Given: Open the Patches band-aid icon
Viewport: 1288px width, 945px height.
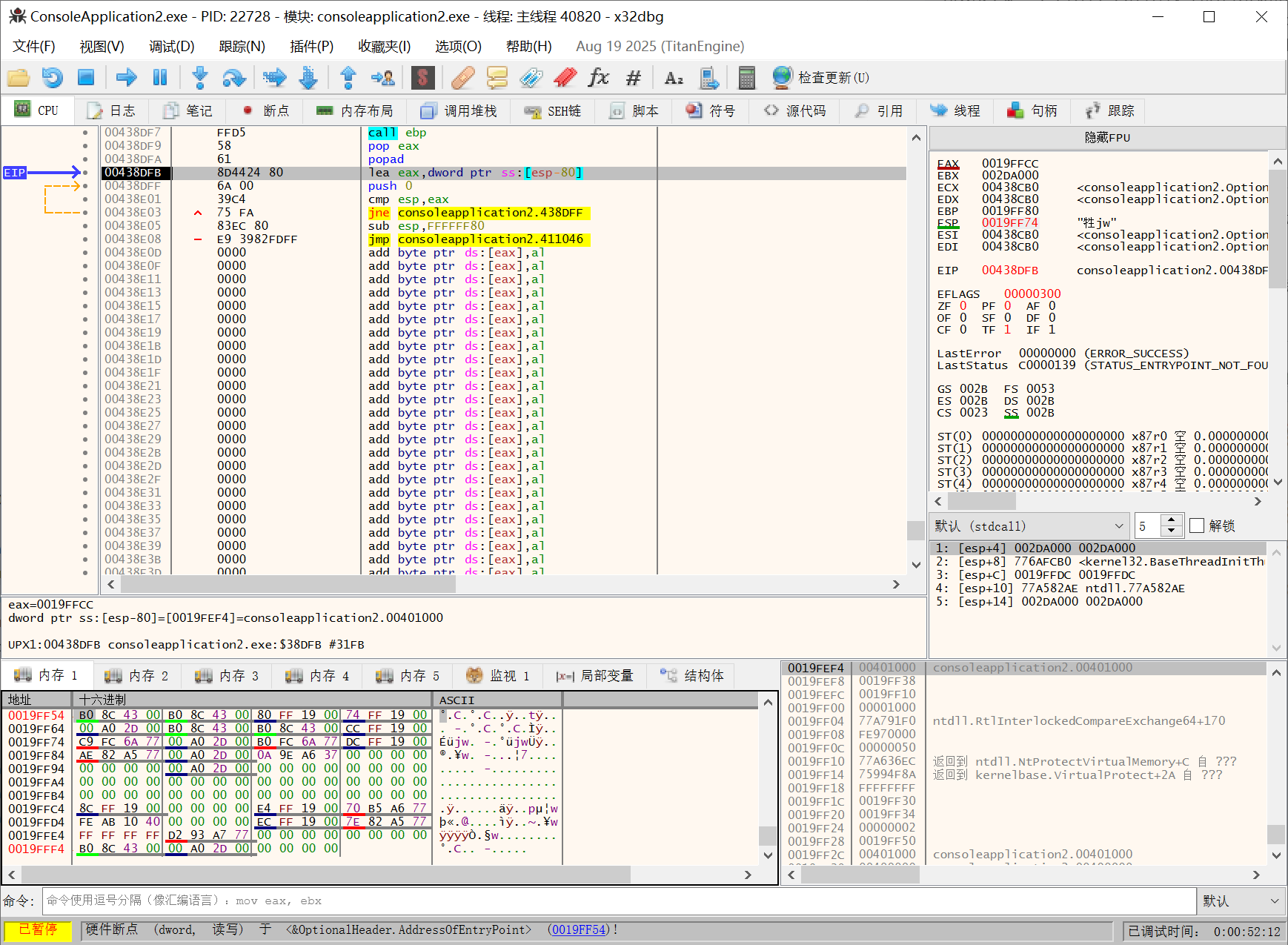Looking at the screenshot, I should click(x=462, y=78).
